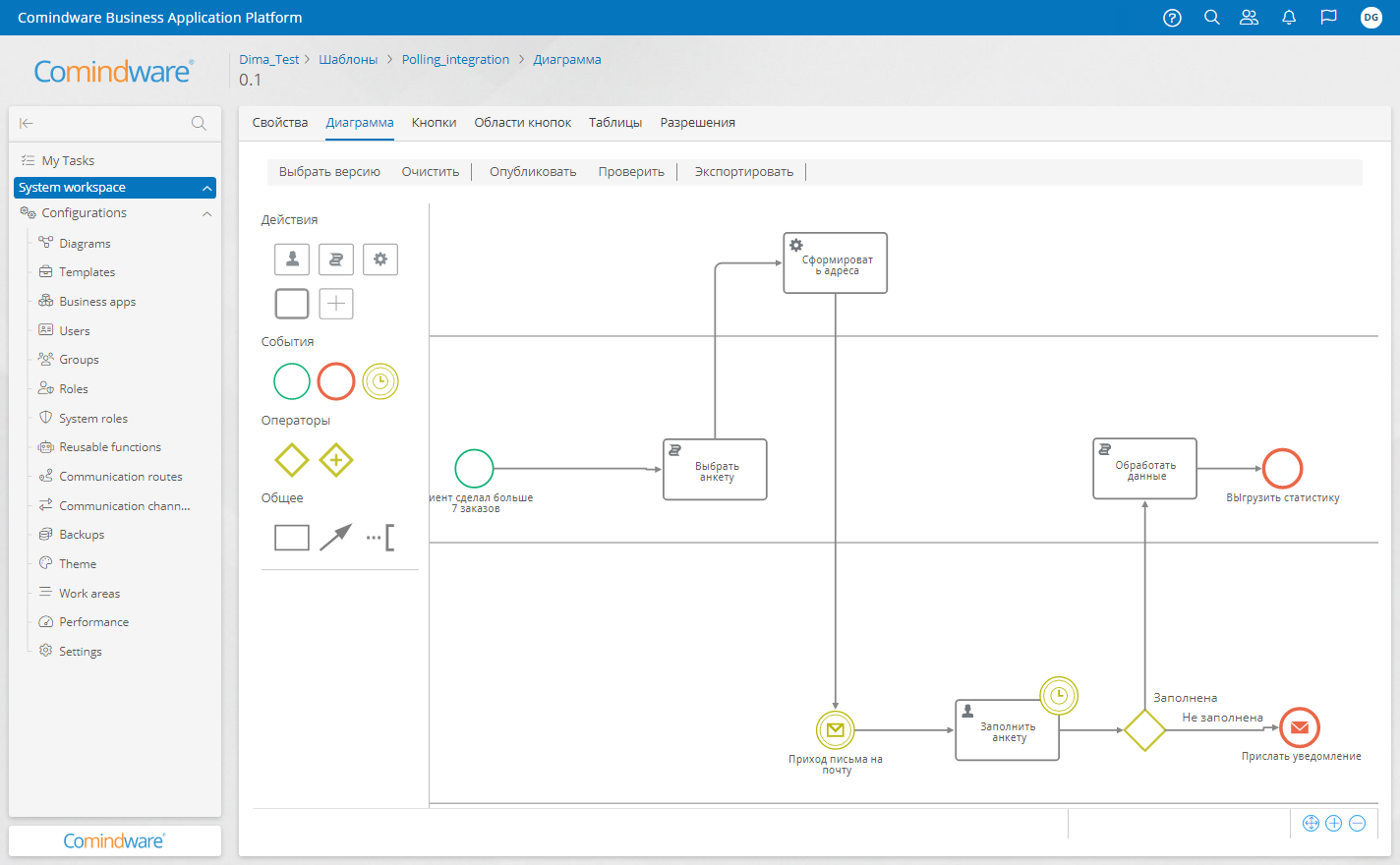Select the Заполнить анкету task on diagram
Viewport: 1400px width, 865px height.
[x=1008, y=730]
